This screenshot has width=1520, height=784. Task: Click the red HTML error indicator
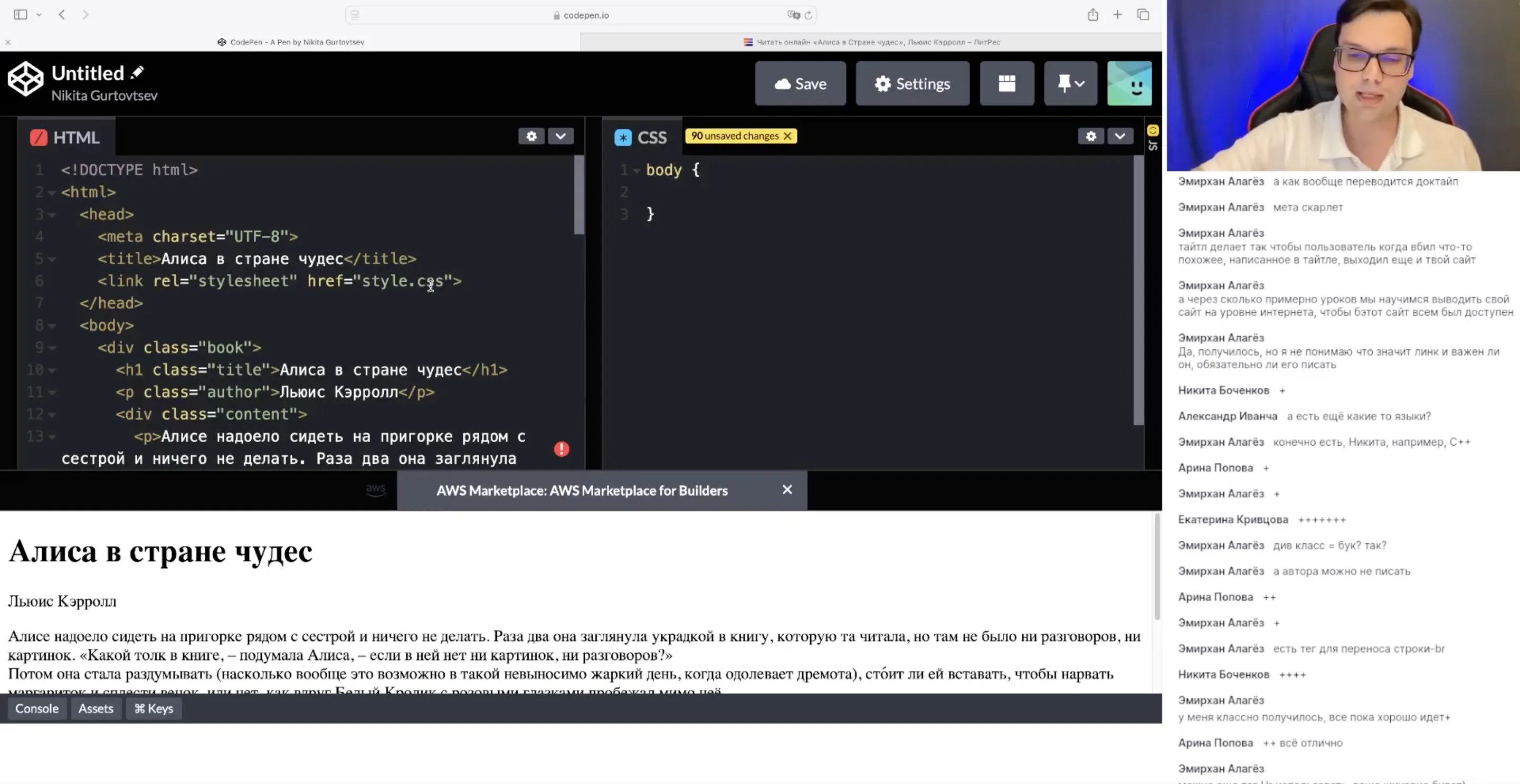click(561, 449)
